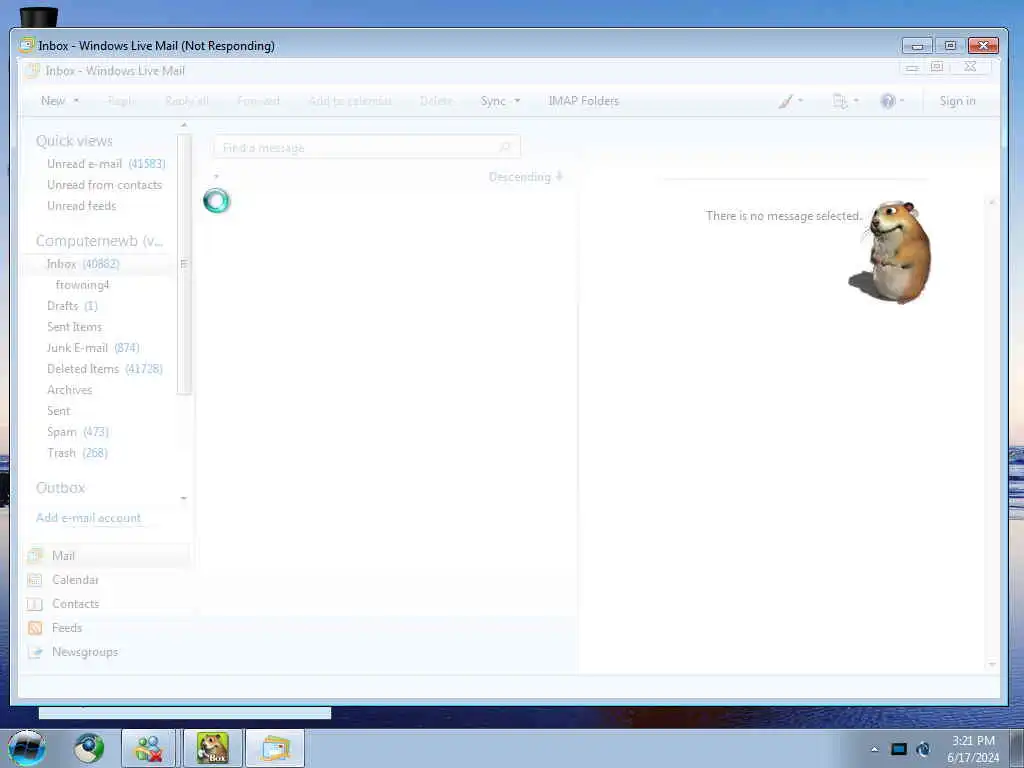Open the browser icon on taskbar

coord(89,748)
